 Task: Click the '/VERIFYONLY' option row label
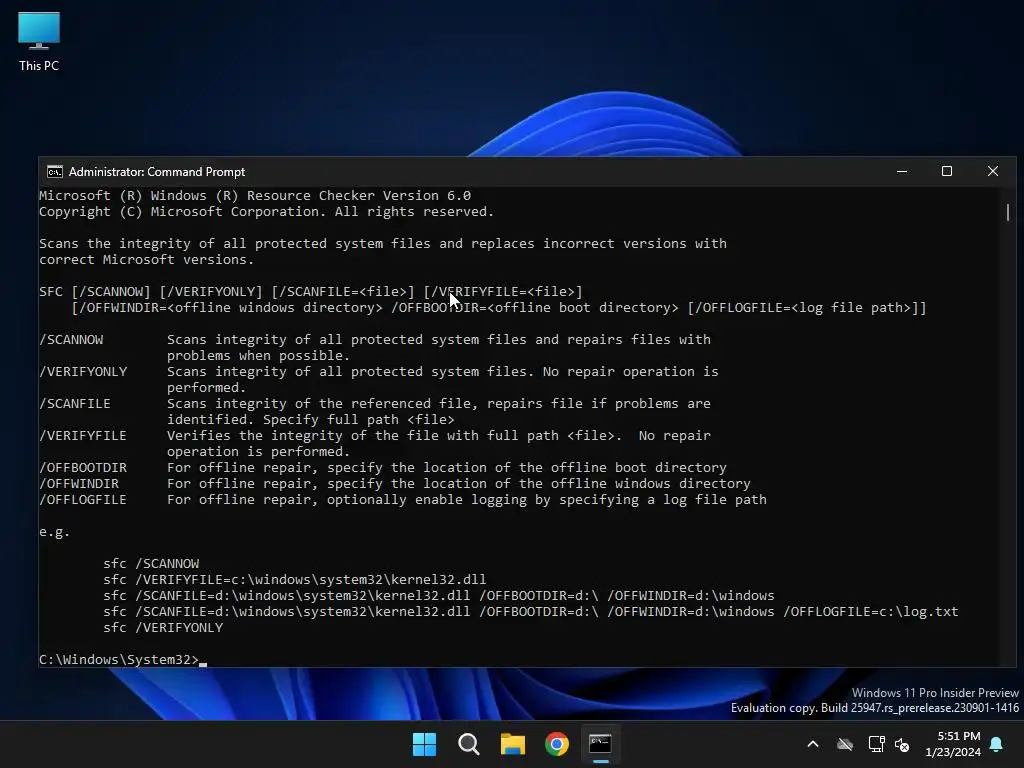click(x=83, y=372)
